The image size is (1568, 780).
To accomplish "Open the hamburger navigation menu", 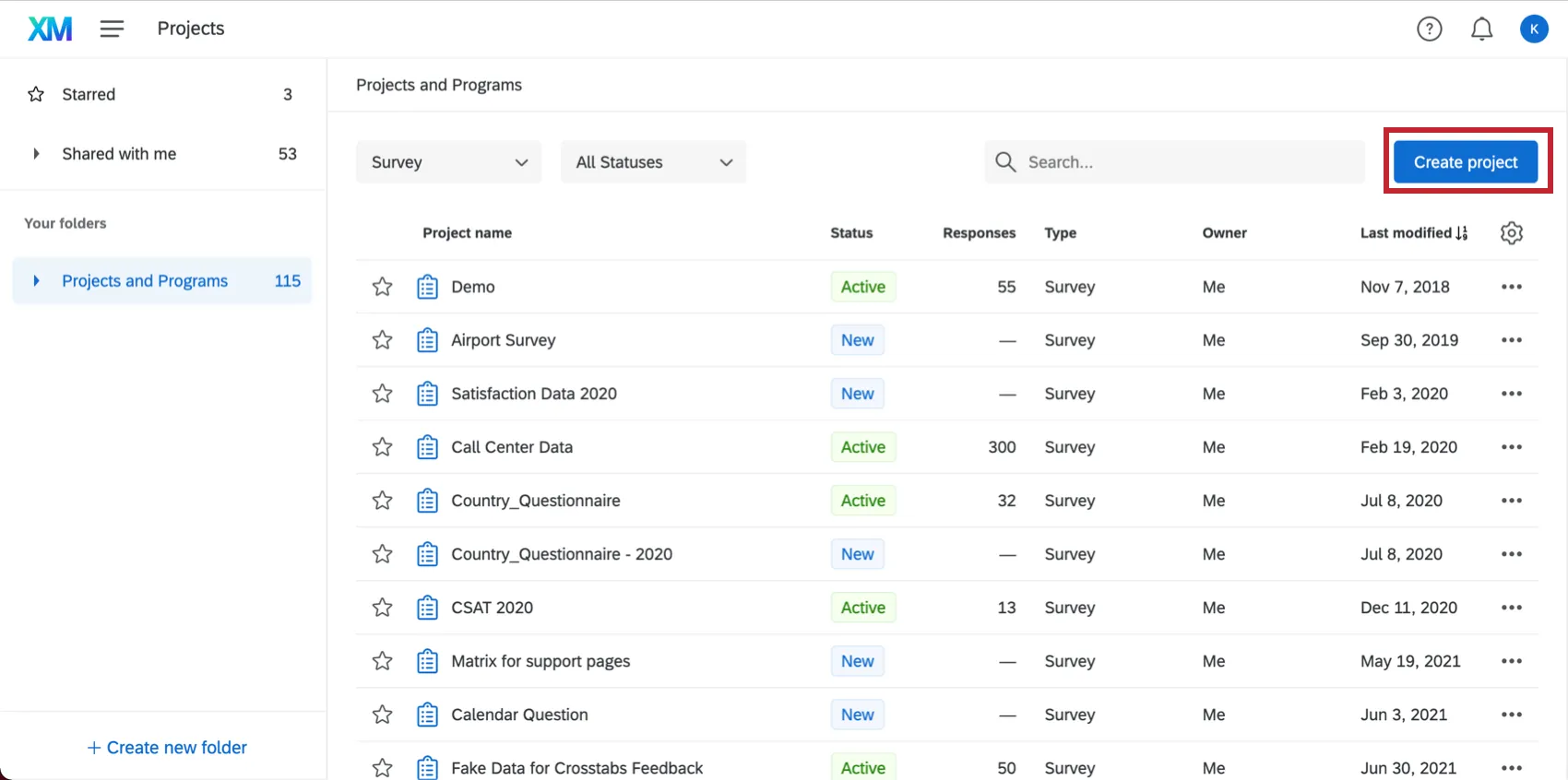I will click(112, 29).
